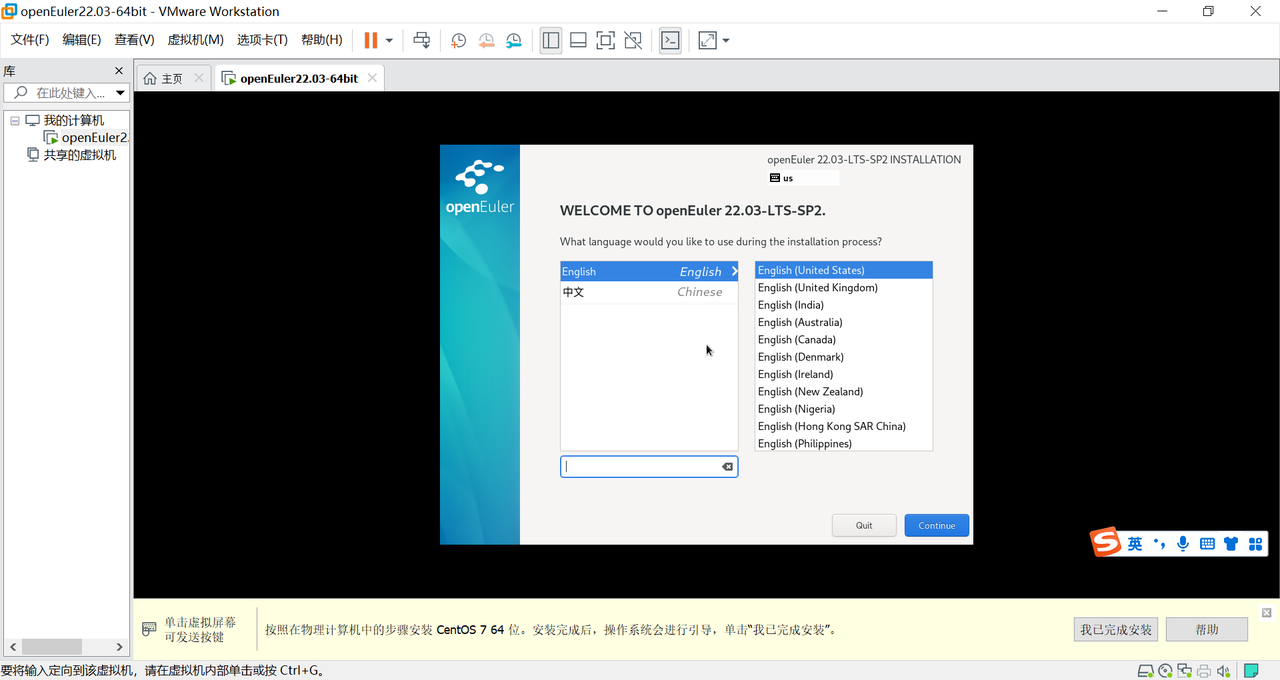Open the snapshot manager wrench icon
The image size is (1280, 680).
click(513, 40)
